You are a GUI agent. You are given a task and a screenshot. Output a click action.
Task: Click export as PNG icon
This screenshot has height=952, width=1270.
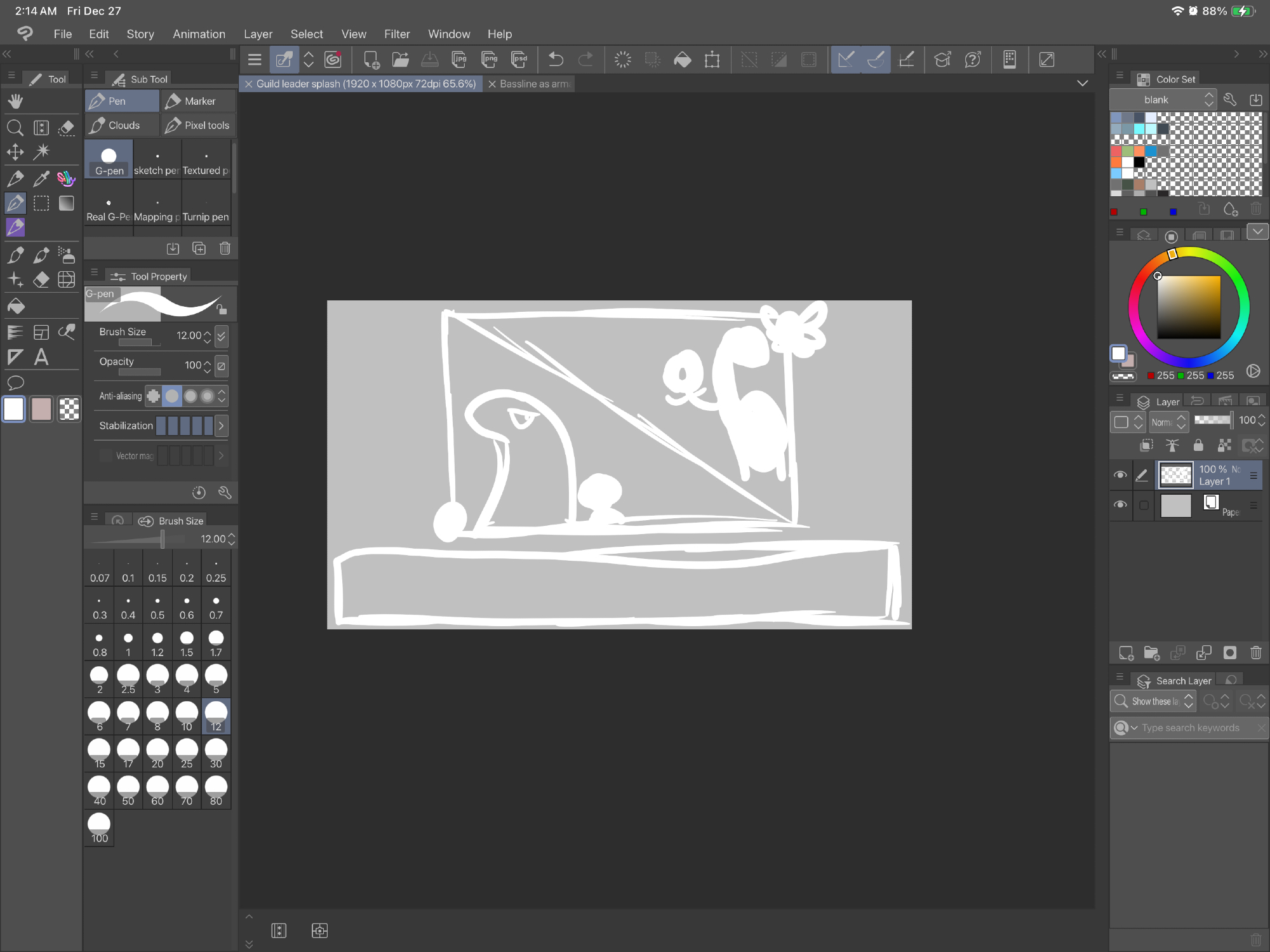click(490, 60)
